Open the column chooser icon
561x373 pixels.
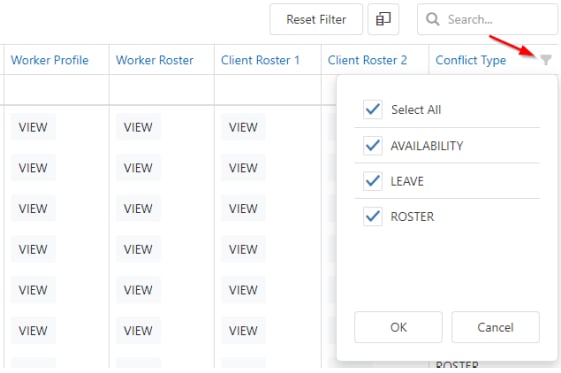pyautogui.click(x=383, y=19)
